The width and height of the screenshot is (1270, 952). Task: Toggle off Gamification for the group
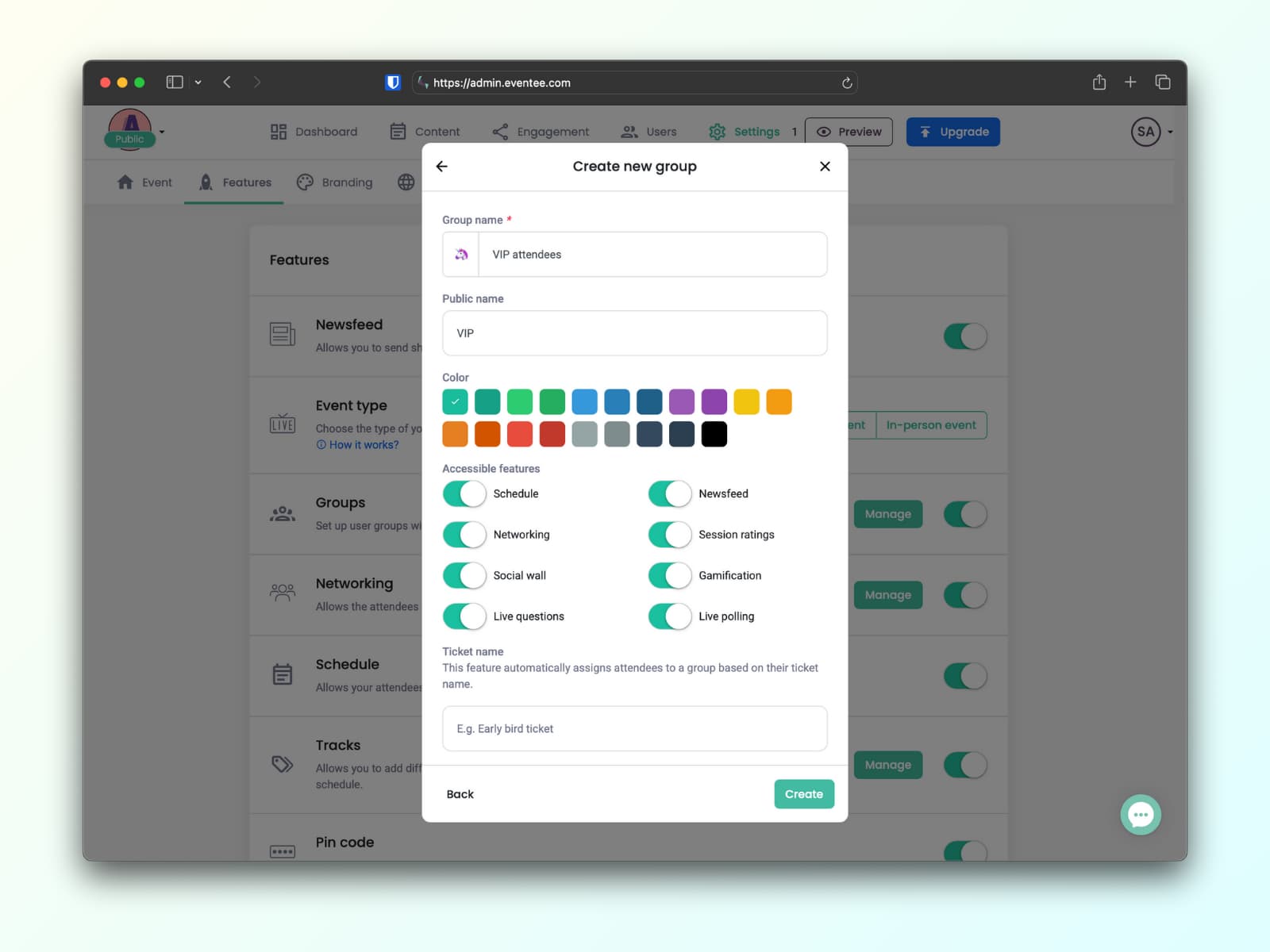(669, 575)
